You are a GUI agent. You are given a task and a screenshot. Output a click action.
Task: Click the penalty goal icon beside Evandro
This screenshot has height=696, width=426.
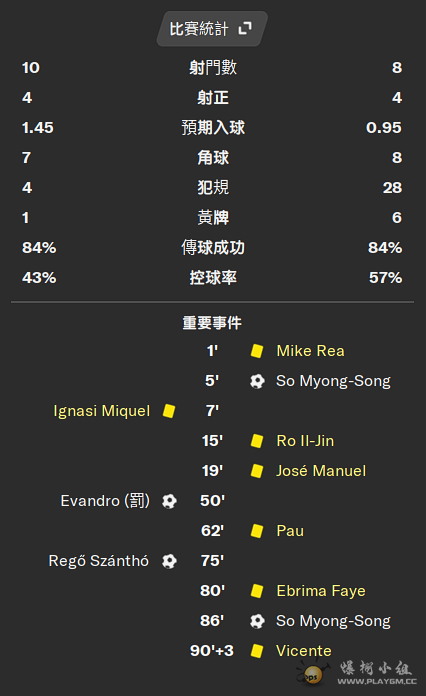(x=169, y=501)
